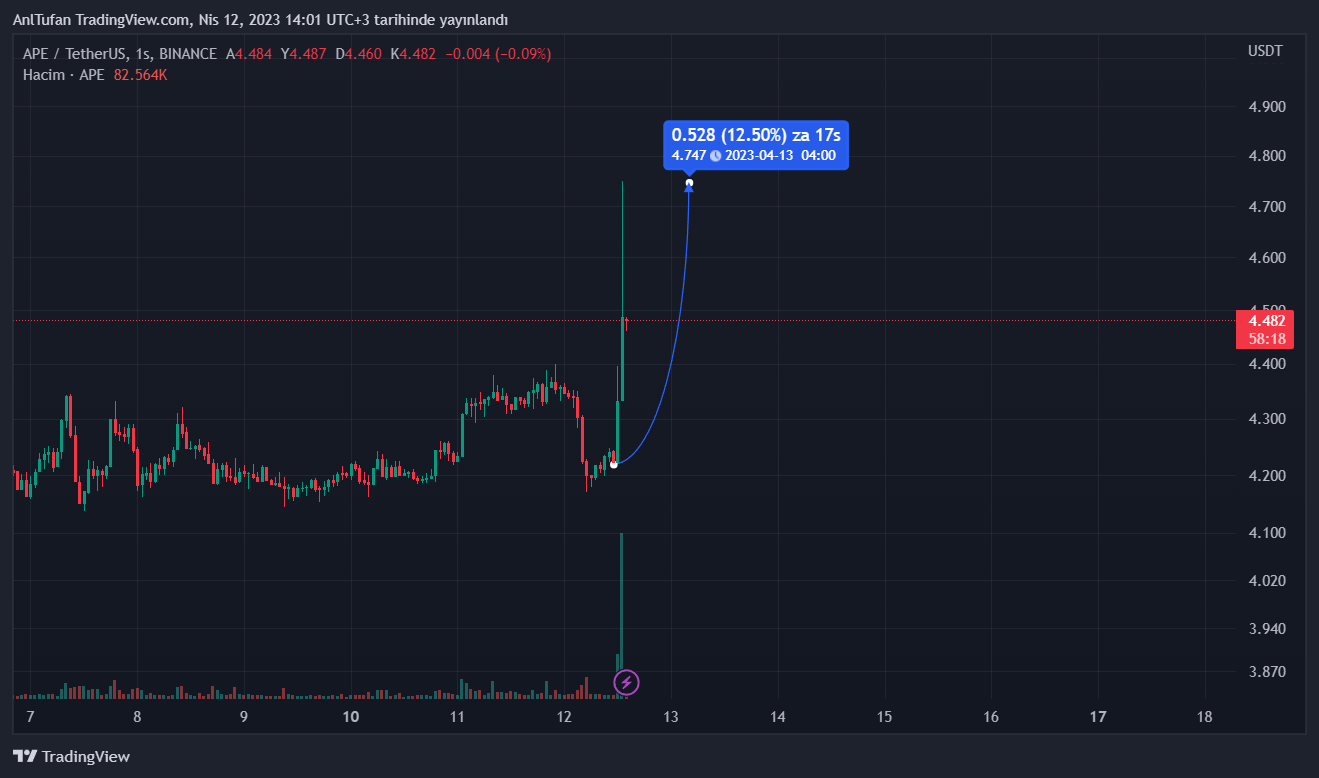Click the 4.900 price axis label

(x=1266, y=107)
